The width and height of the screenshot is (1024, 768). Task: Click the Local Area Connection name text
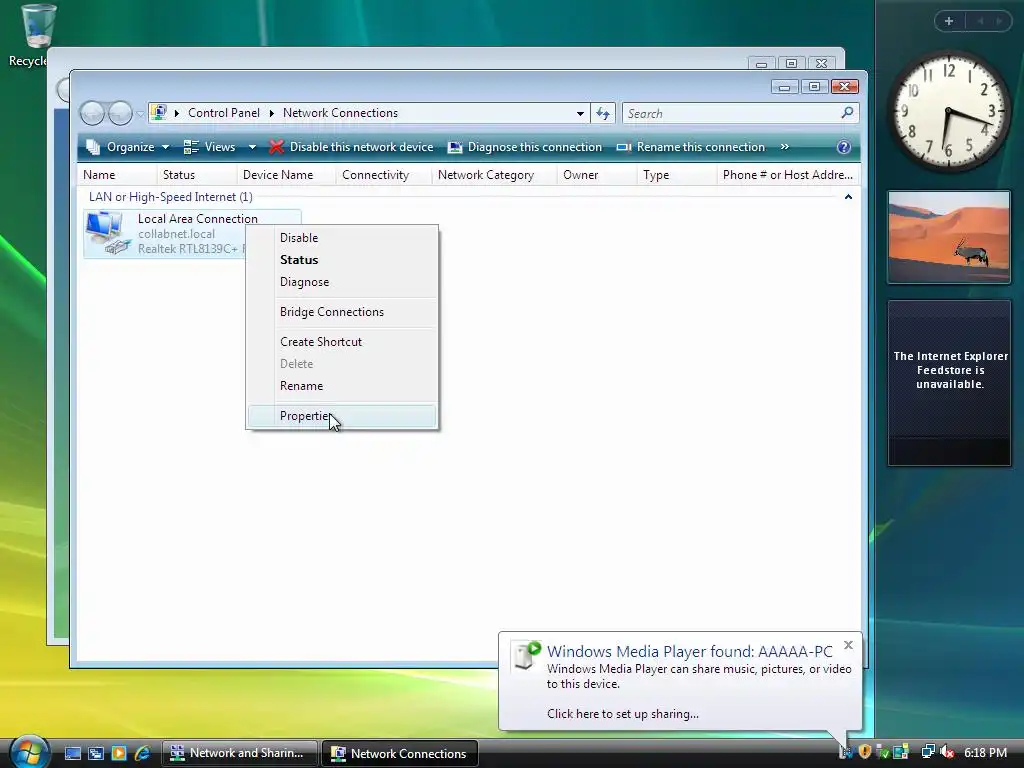[197, 219]
